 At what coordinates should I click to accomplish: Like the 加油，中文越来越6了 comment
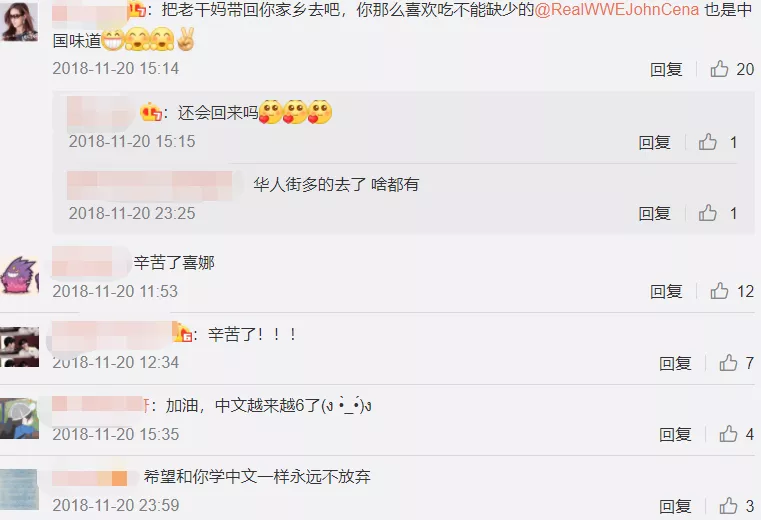[728, 434]
